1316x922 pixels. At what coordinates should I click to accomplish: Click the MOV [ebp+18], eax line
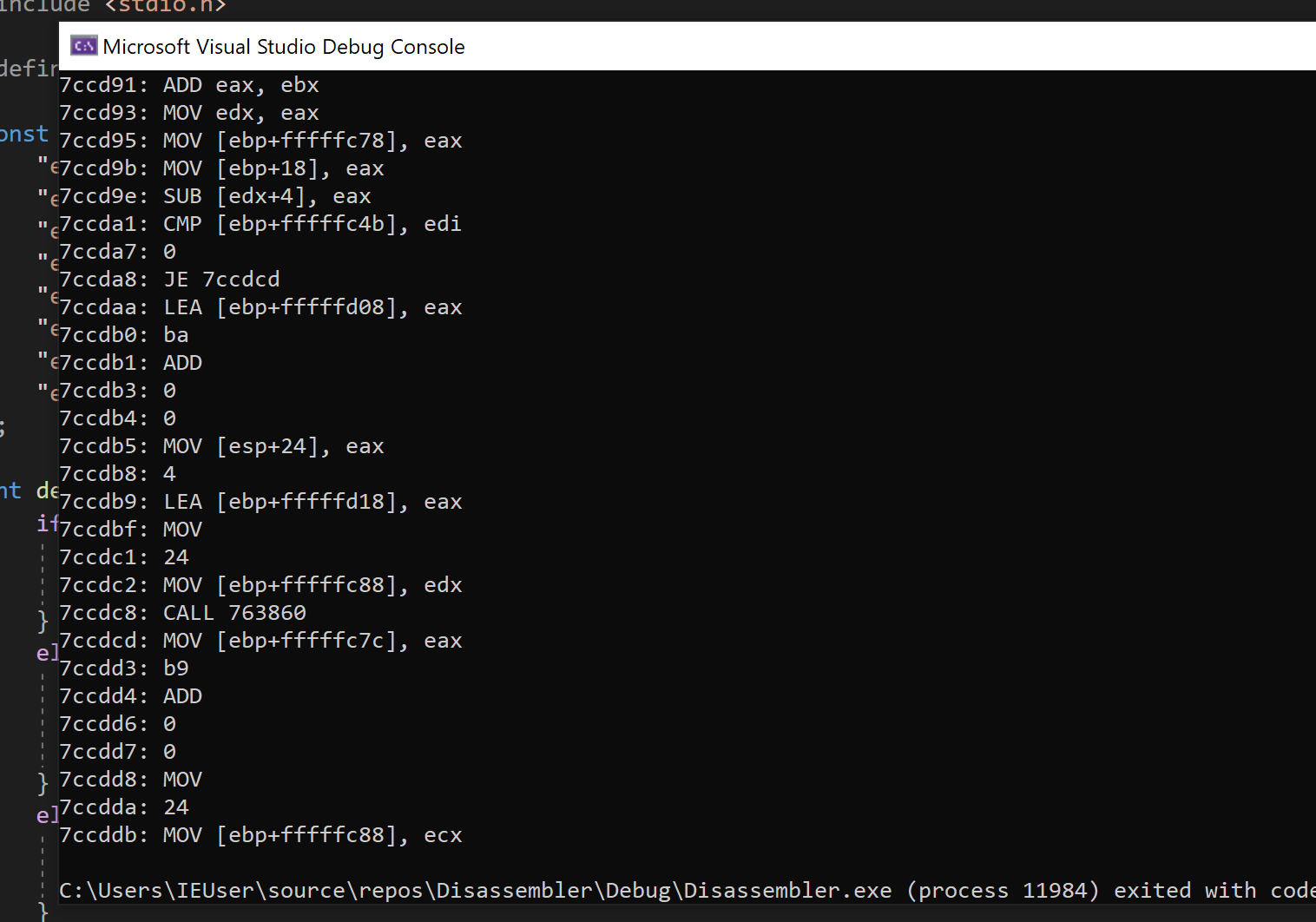[x=221, y=168]
